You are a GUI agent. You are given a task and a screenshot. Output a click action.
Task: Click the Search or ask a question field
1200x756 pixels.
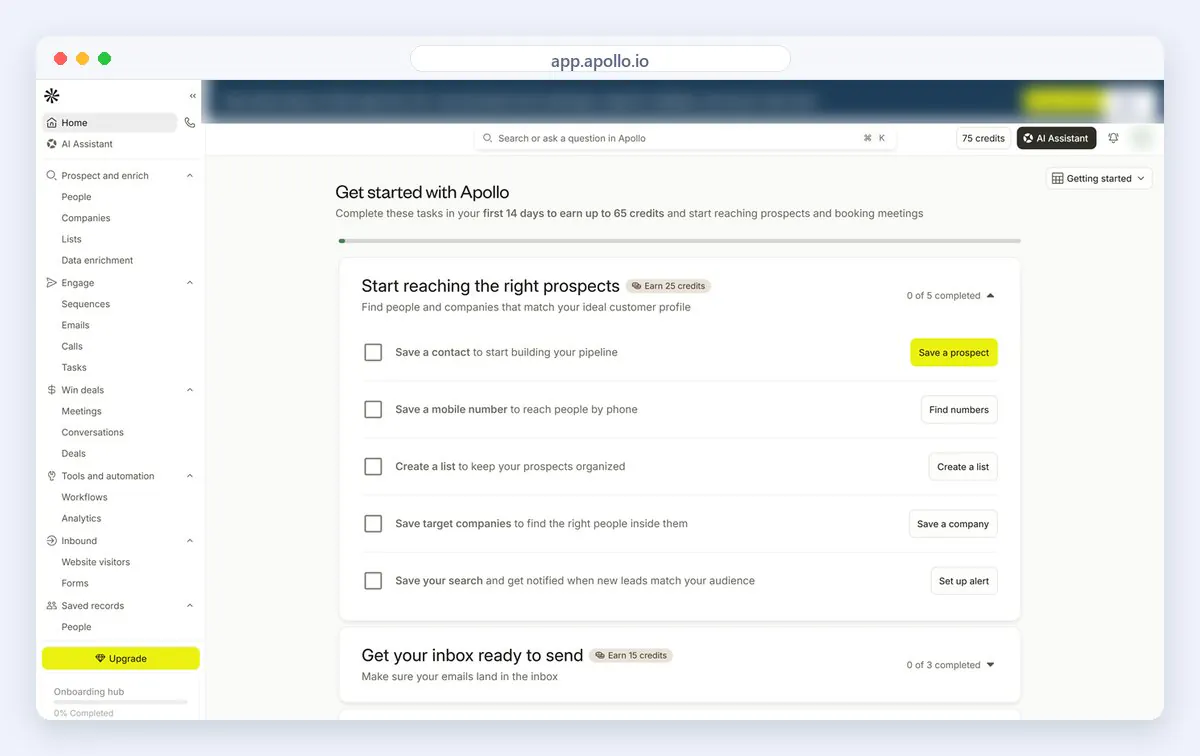pyautogui.click(x=685, y=138)
